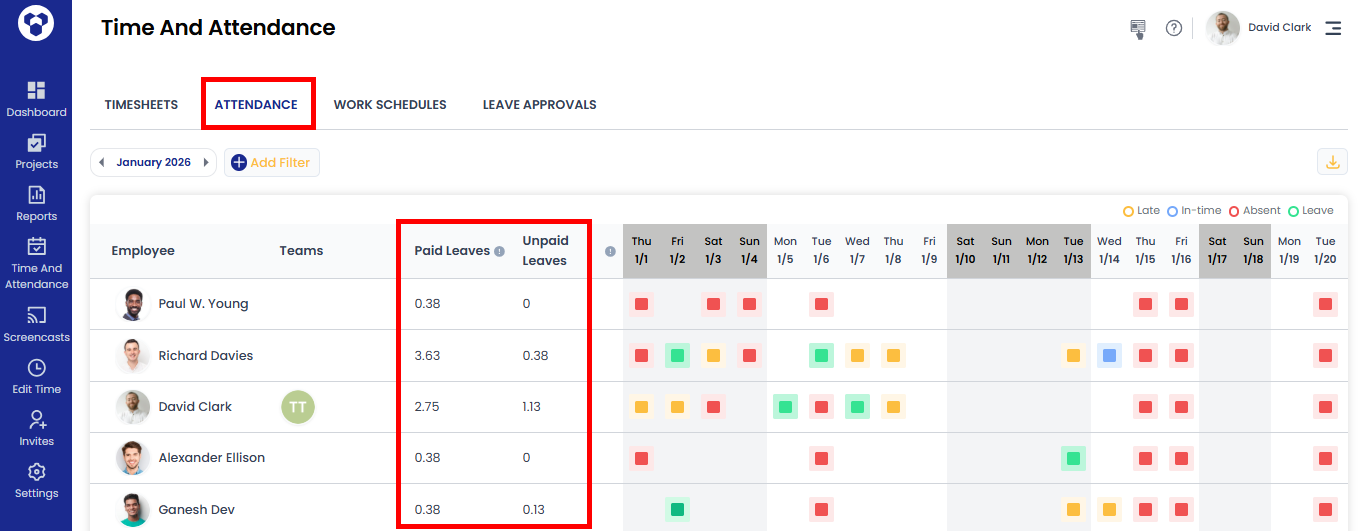Click the help question mark icon
This screenshot has width=1366, height=531.
[x=1174, y=28]
